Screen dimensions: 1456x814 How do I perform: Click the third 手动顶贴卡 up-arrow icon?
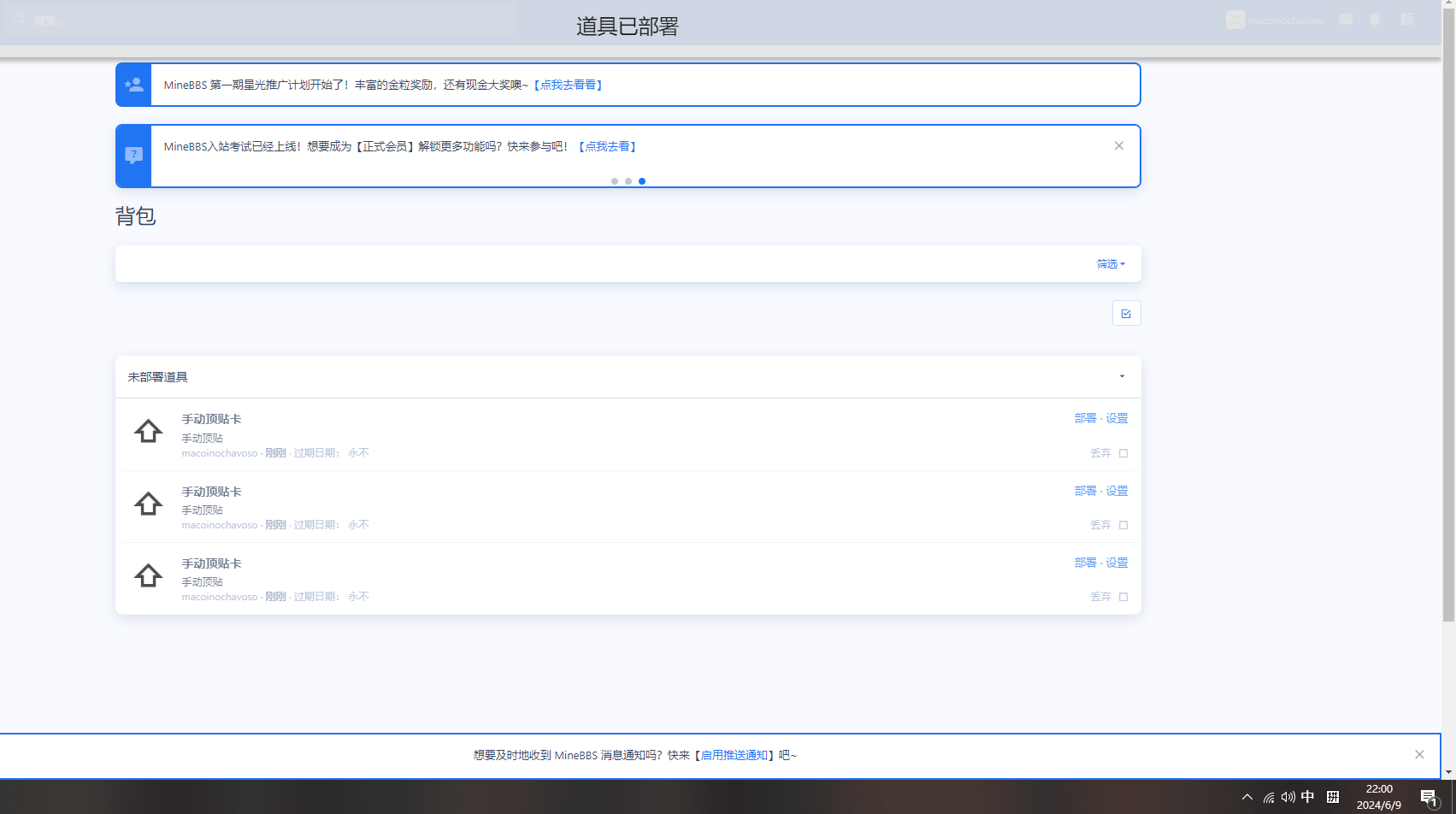coord(149,576)
